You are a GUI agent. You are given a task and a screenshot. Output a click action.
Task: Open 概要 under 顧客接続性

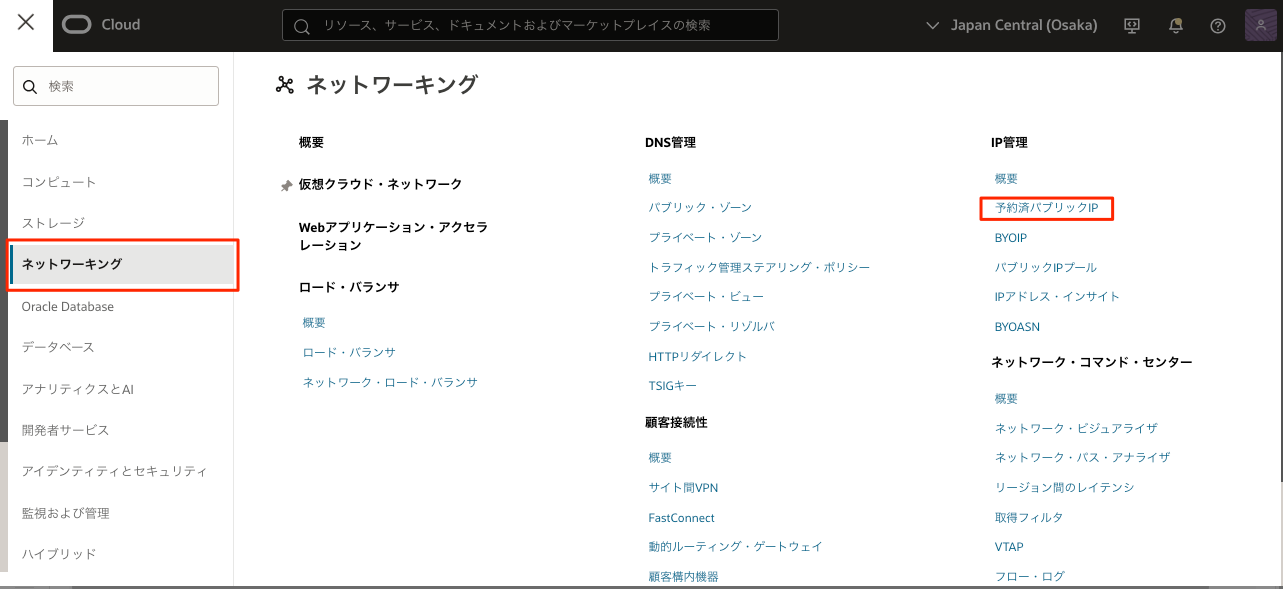click(660, 458)
